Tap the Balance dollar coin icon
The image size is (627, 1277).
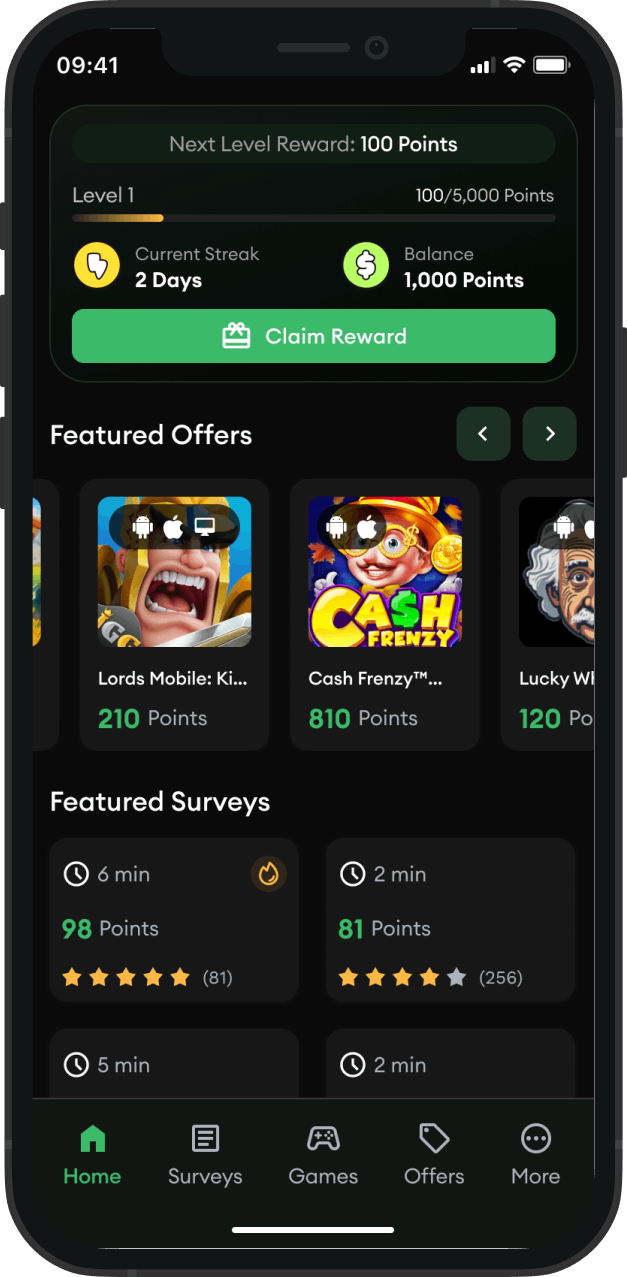tap(366, 265)
